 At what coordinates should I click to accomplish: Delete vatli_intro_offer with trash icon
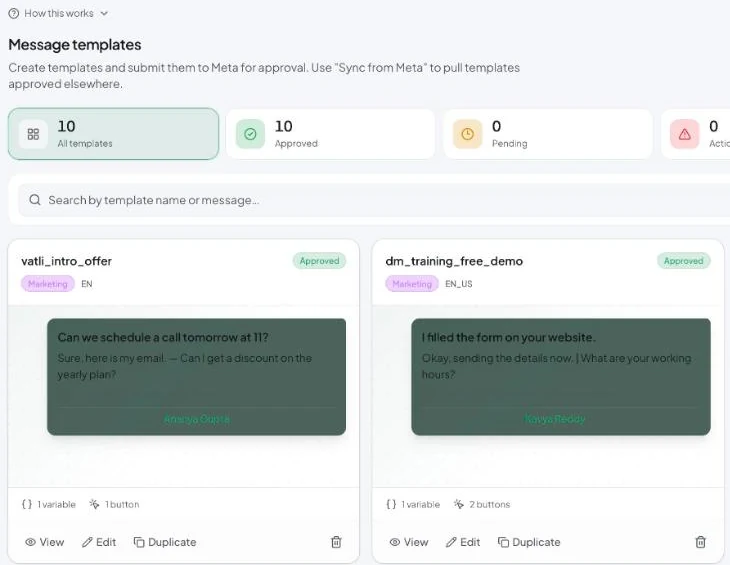click(x=336, y=542)
